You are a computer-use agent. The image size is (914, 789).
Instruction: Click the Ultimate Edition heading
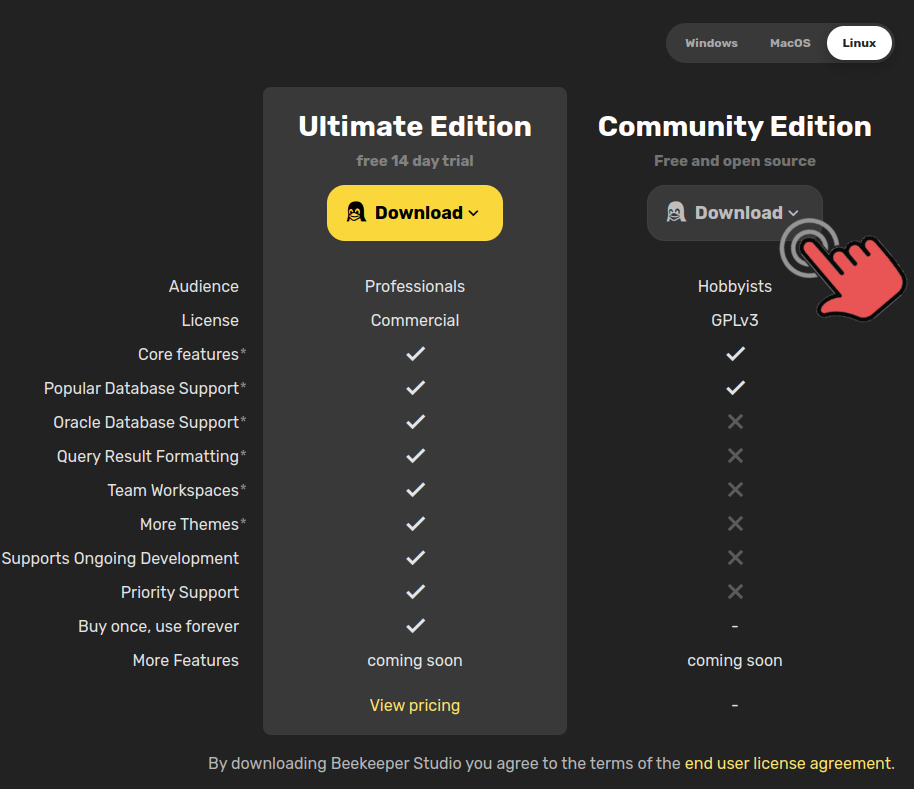414,126
